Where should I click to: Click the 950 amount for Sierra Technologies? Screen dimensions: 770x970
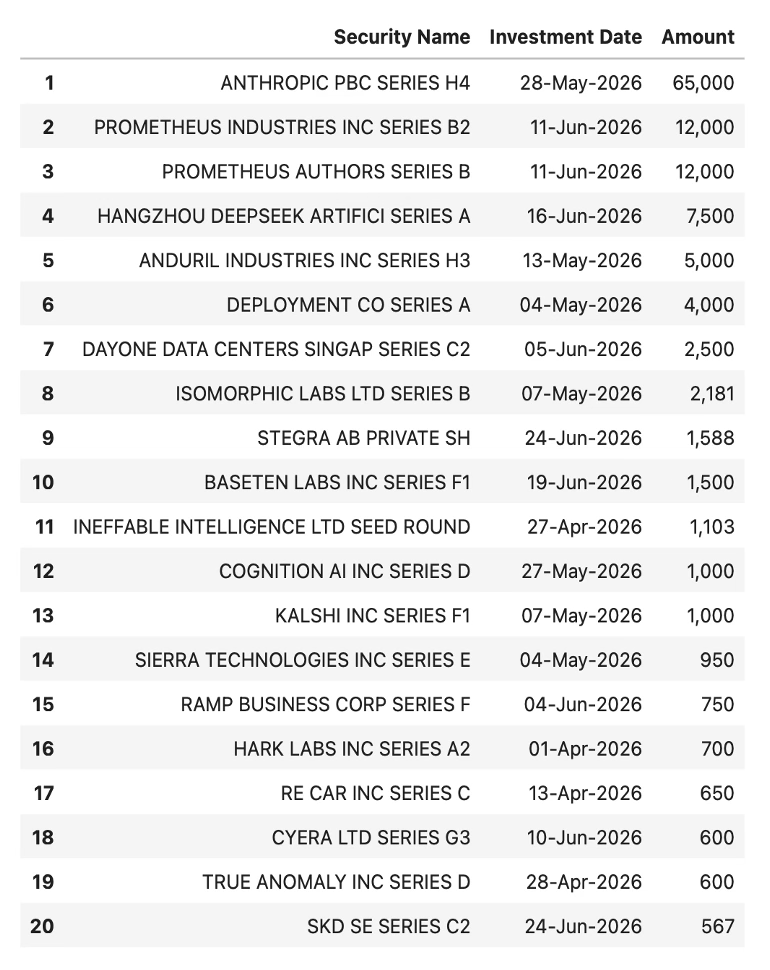click(717, 660)
